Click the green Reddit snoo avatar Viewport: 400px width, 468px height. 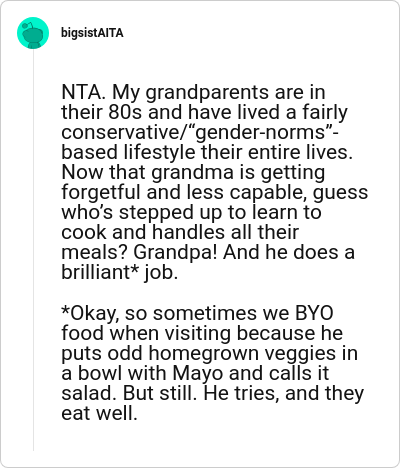point(33,33)
